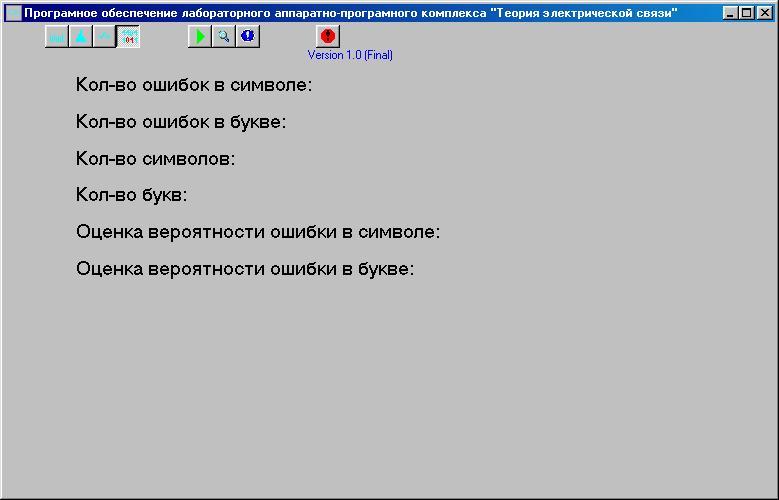
Task: Click the 'Кол-во букв:' label
Action: [132, 195]
